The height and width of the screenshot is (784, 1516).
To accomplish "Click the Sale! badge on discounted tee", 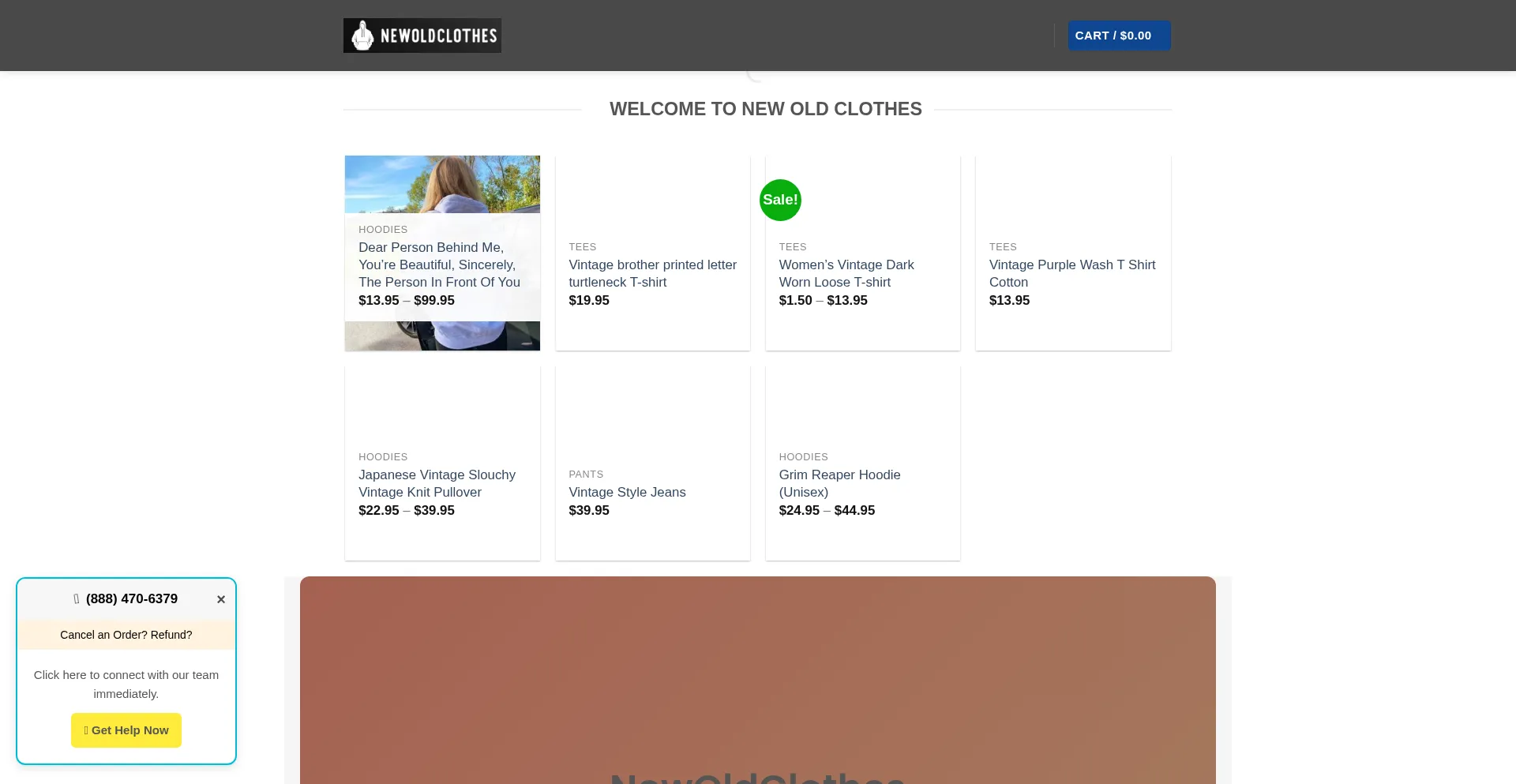I will (780, 200).
